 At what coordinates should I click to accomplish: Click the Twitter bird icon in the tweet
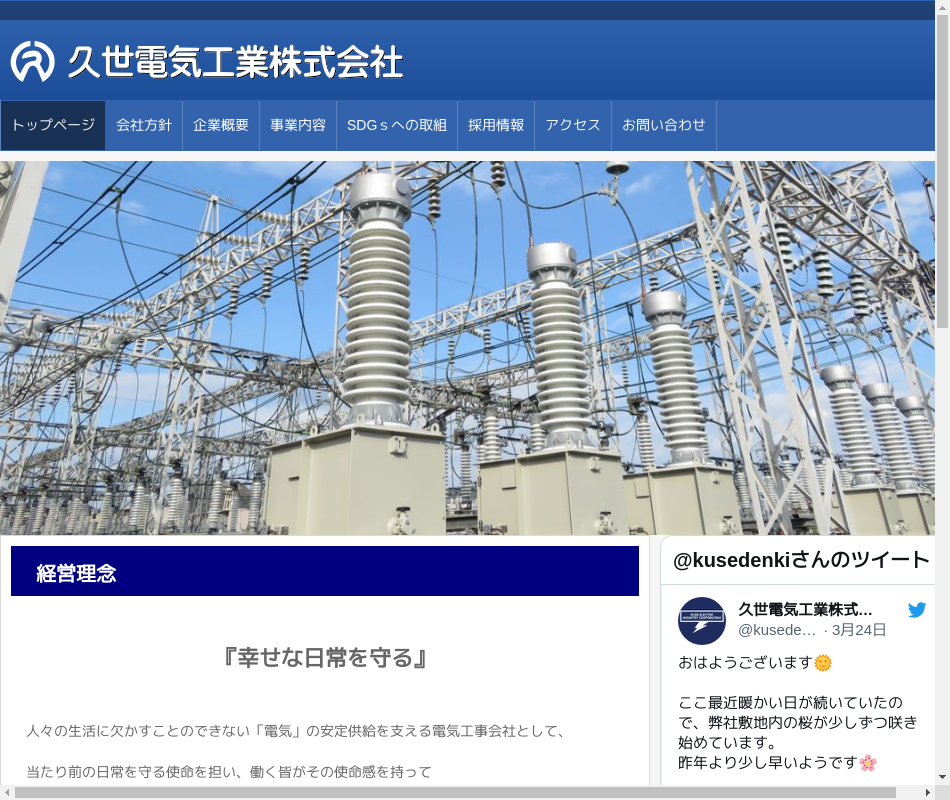coord(917,610)
